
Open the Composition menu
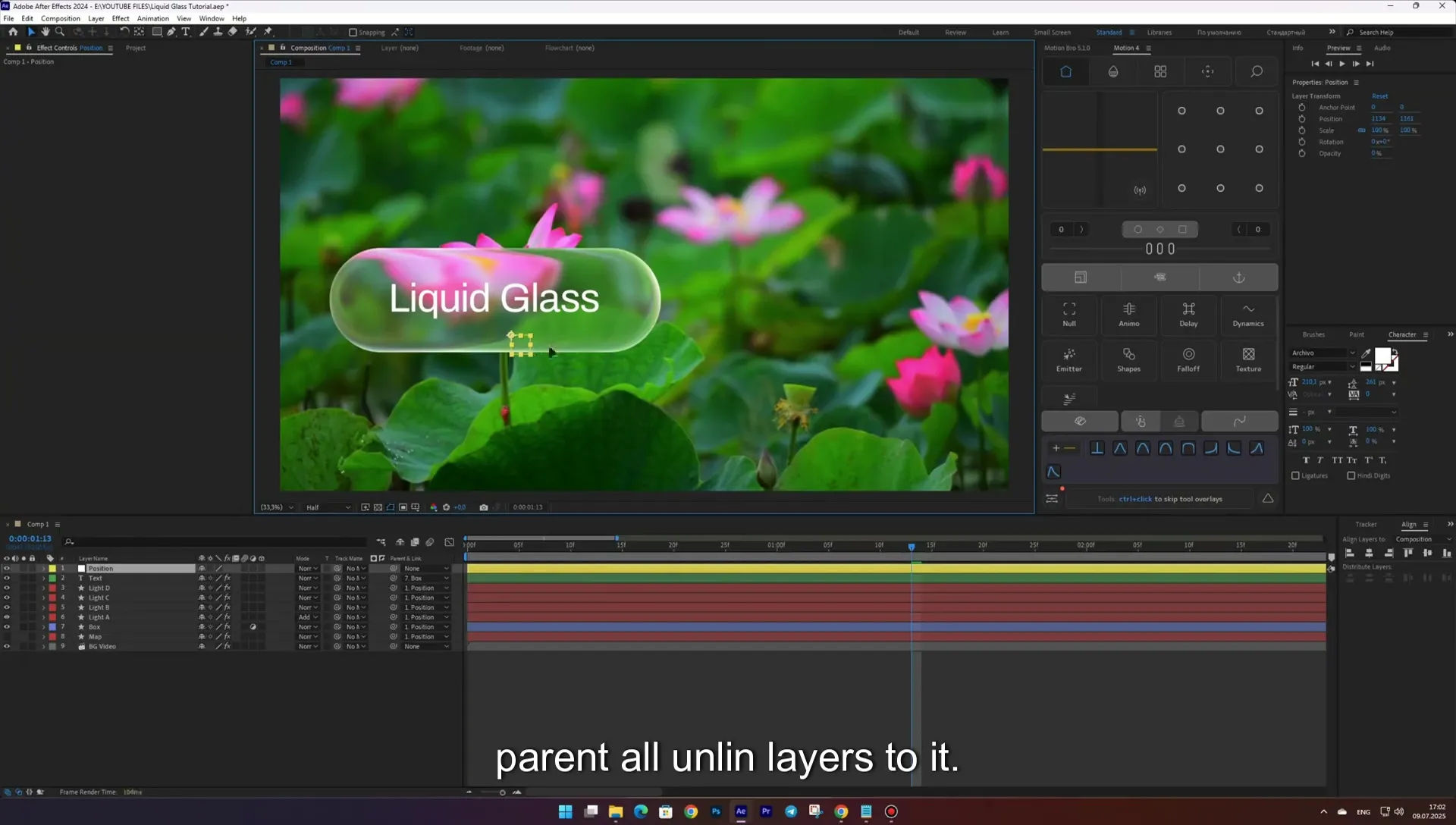(61, 18)
